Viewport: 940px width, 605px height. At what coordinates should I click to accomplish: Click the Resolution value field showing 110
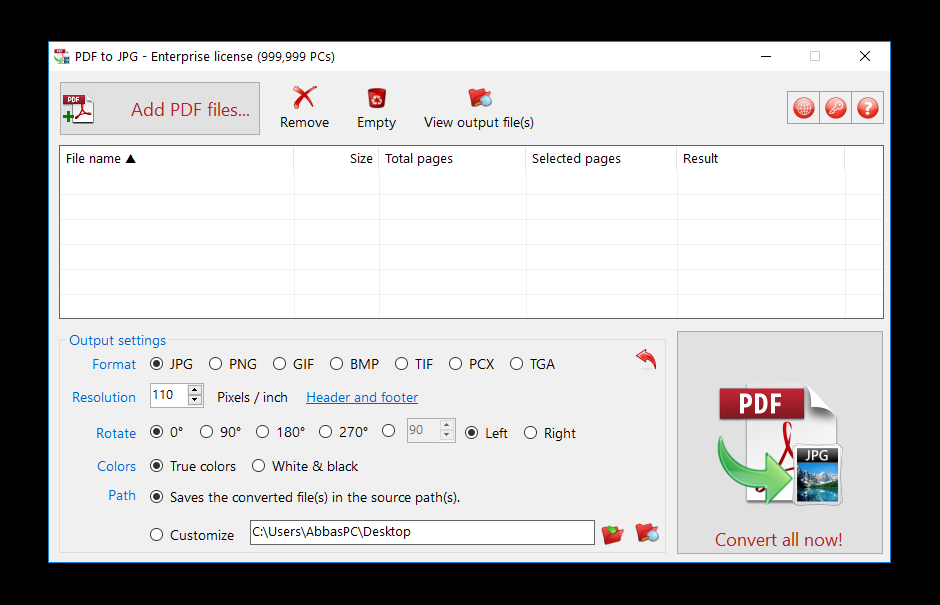pos(168,395)
